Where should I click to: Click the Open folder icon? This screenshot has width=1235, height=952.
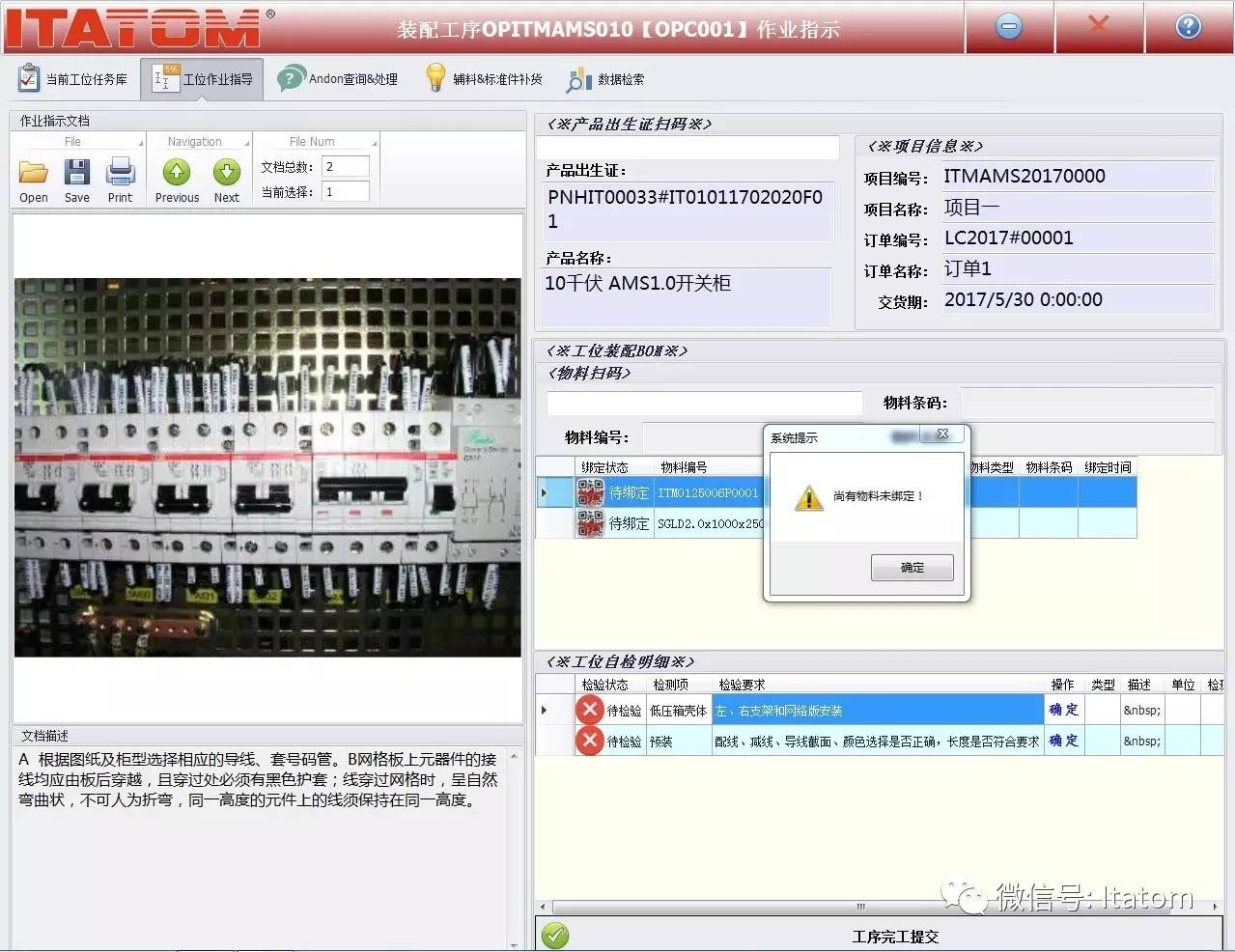[x=34, y=174]
